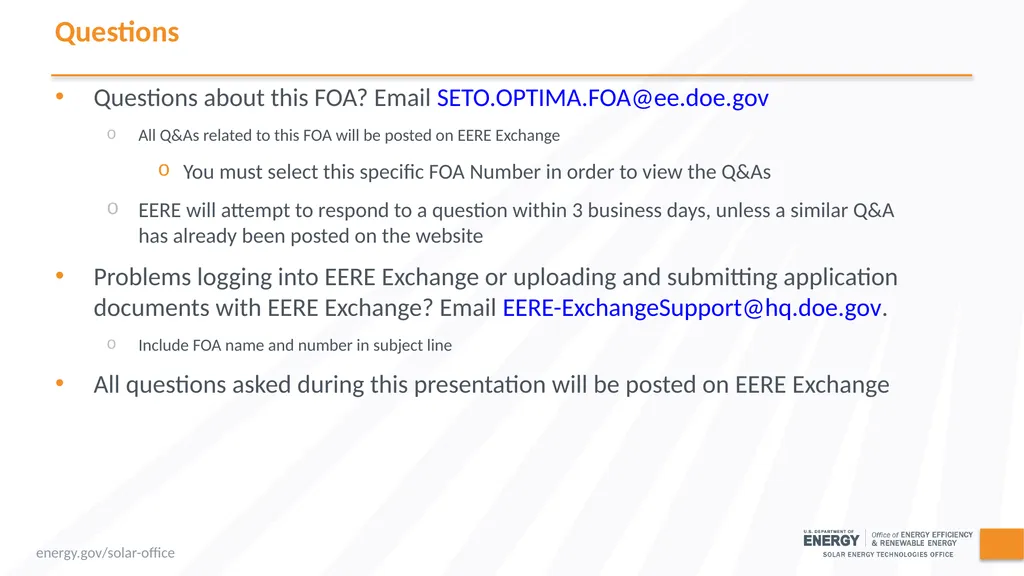
Task: Click the orange sub-bullet before 'You must select'
Action: pos(164,171)
